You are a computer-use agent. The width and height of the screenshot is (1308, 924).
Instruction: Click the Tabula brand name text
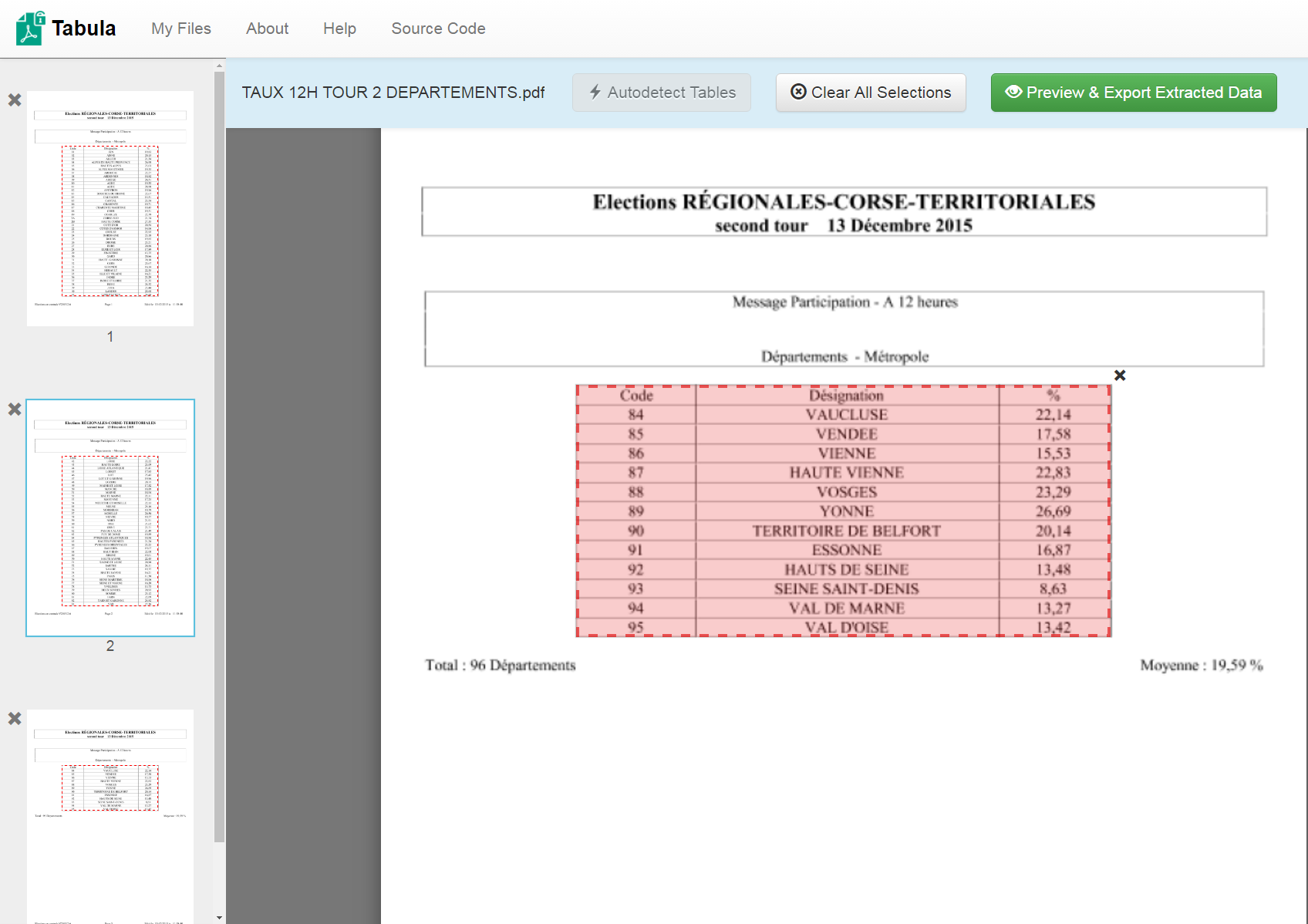(x=84, y=29)
